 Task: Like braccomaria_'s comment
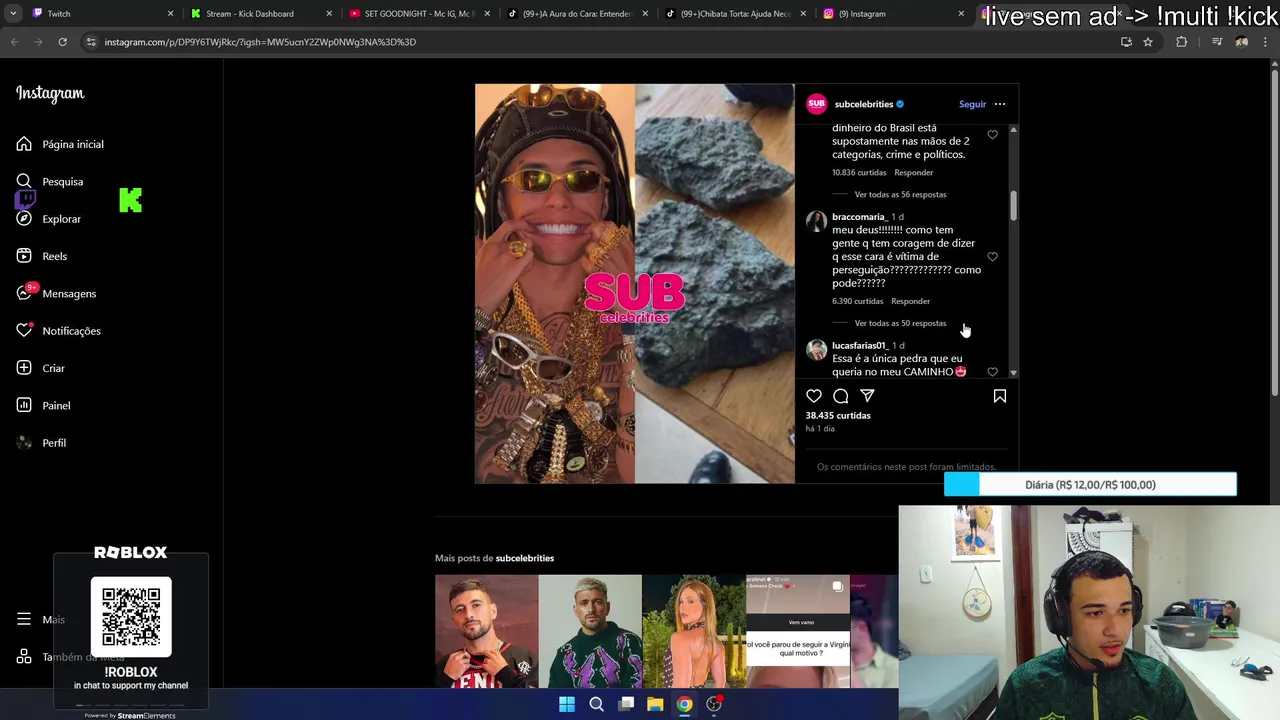[992, 257]
